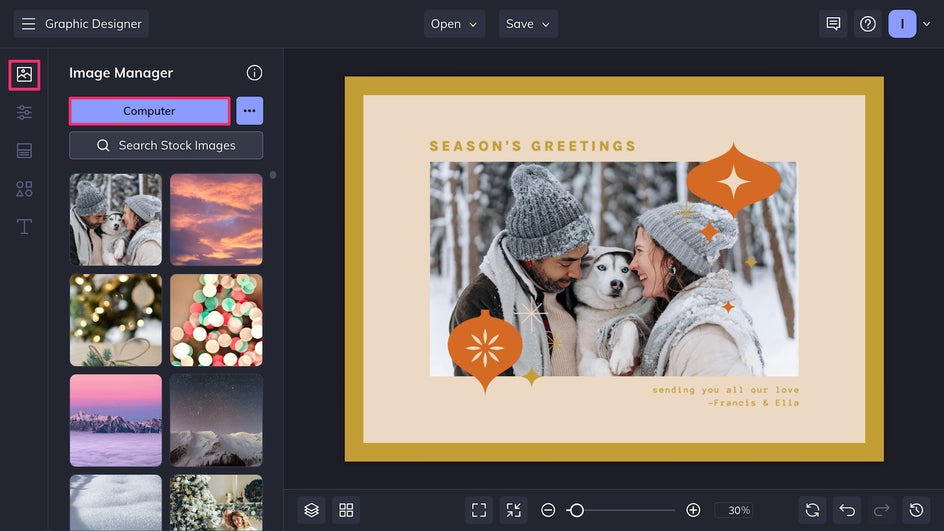Open the Graphics shapes sidebar panel

coord(24,189)
